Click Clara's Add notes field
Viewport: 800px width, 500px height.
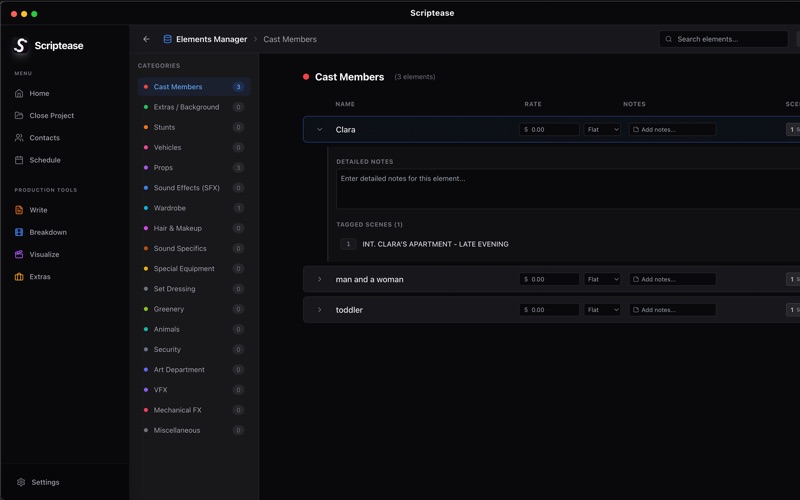point(672,130)
